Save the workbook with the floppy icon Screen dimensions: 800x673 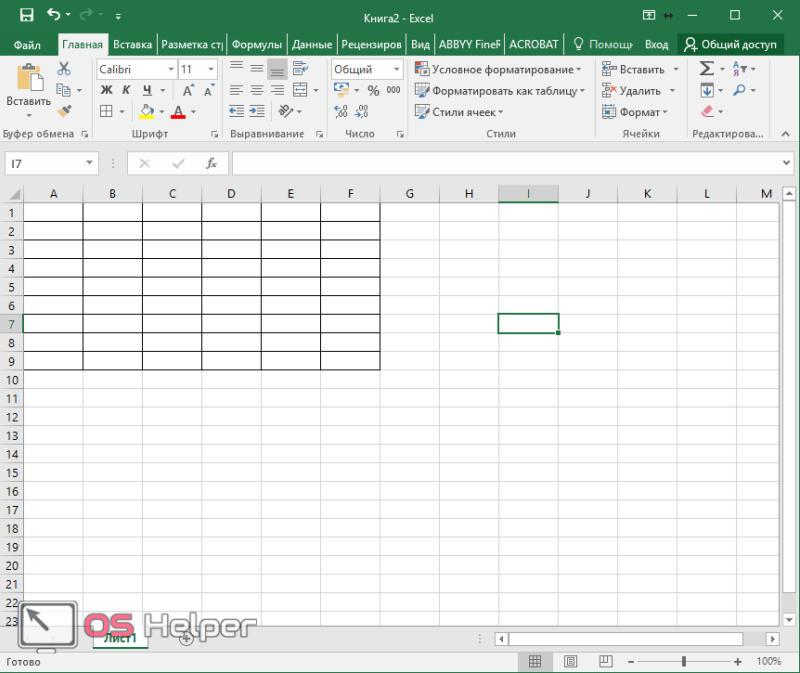coord(27,15)
